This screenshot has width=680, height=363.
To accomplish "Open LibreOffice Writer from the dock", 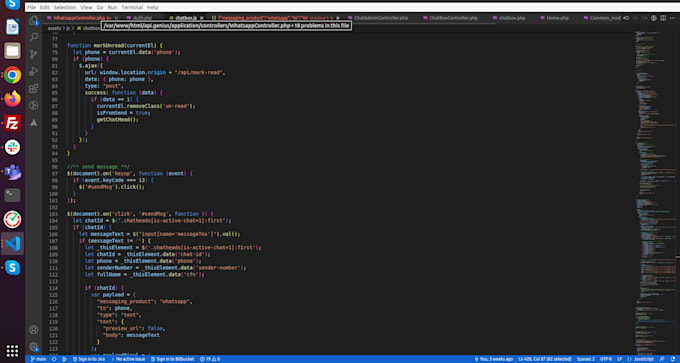I will (x=12, y=27).
